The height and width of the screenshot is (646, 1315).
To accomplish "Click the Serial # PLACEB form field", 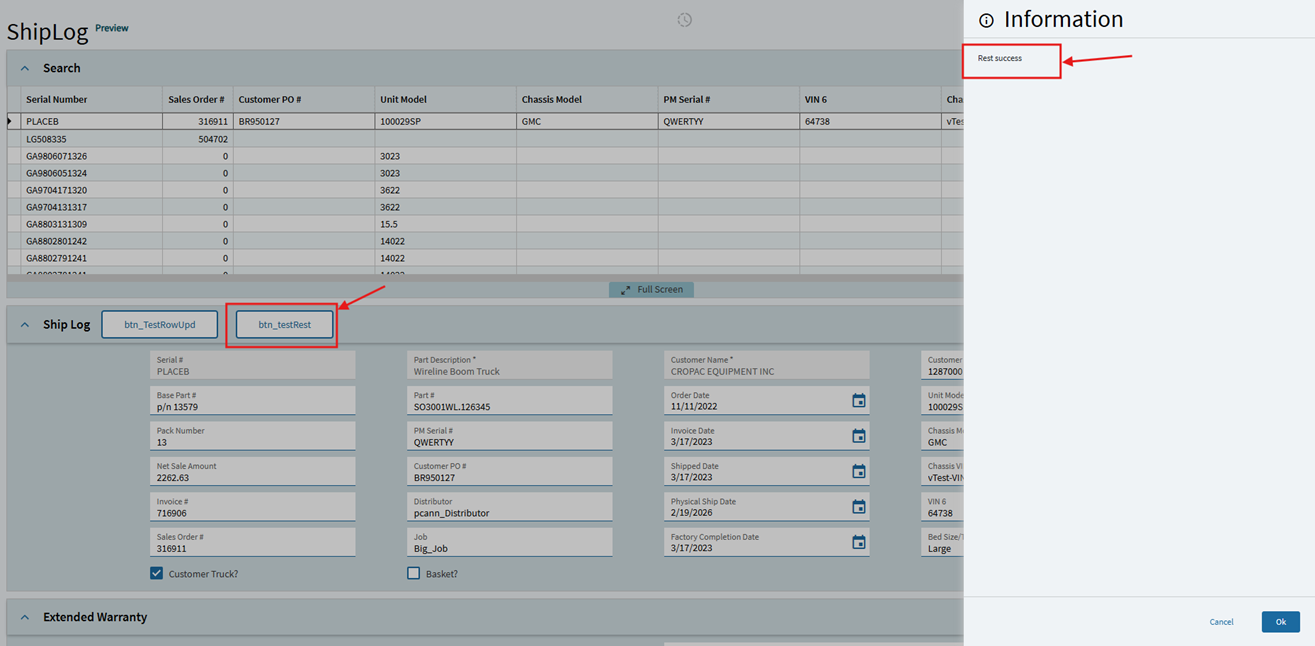I will click(252, 365).
